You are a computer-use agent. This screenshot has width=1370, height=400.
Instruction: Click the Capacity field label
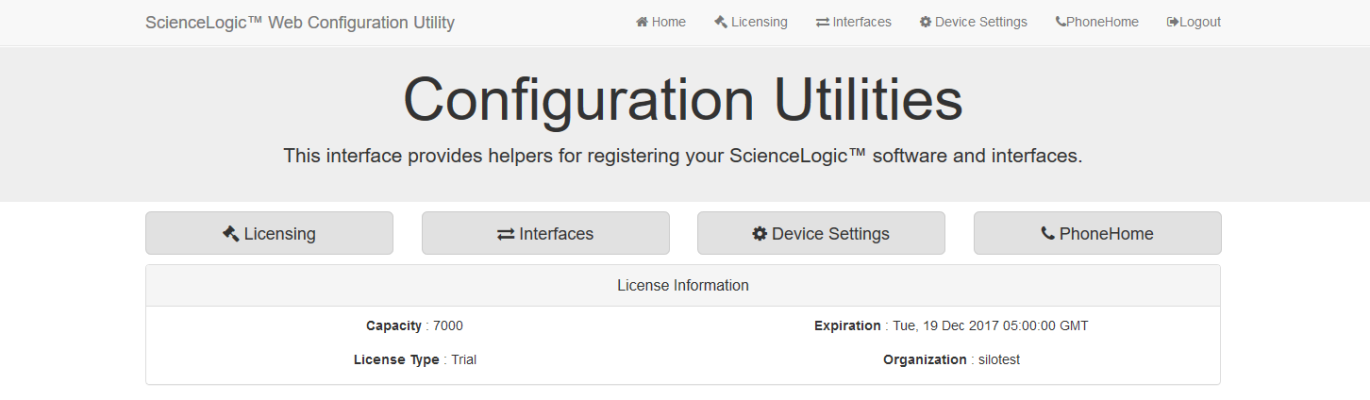point(394,326)
